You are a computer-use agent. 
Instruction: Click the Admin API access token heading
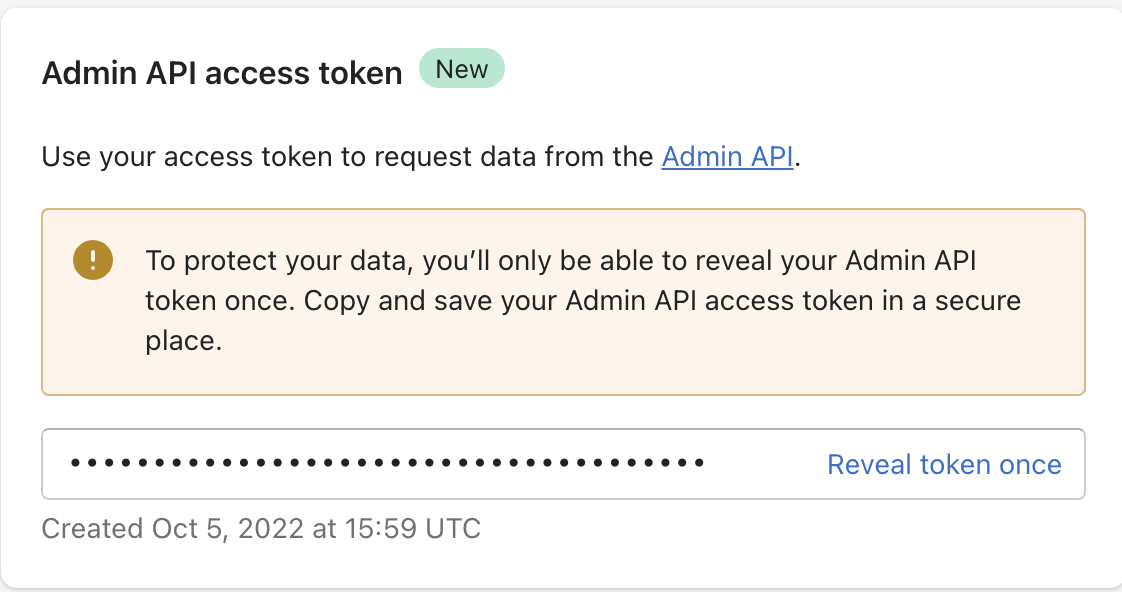click(x=222, y=73)
